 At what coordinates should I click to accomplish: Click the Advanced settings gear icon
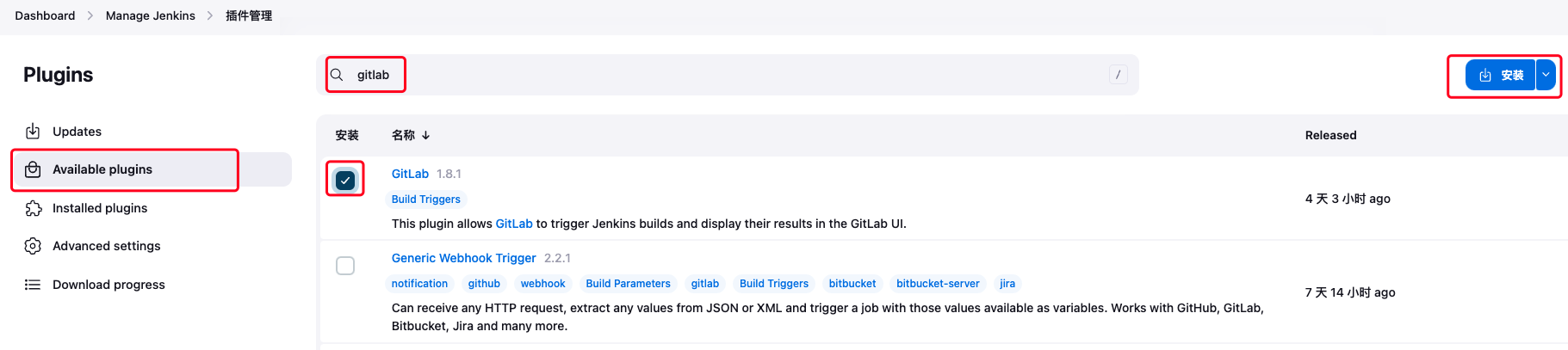(x=33, y=246)
